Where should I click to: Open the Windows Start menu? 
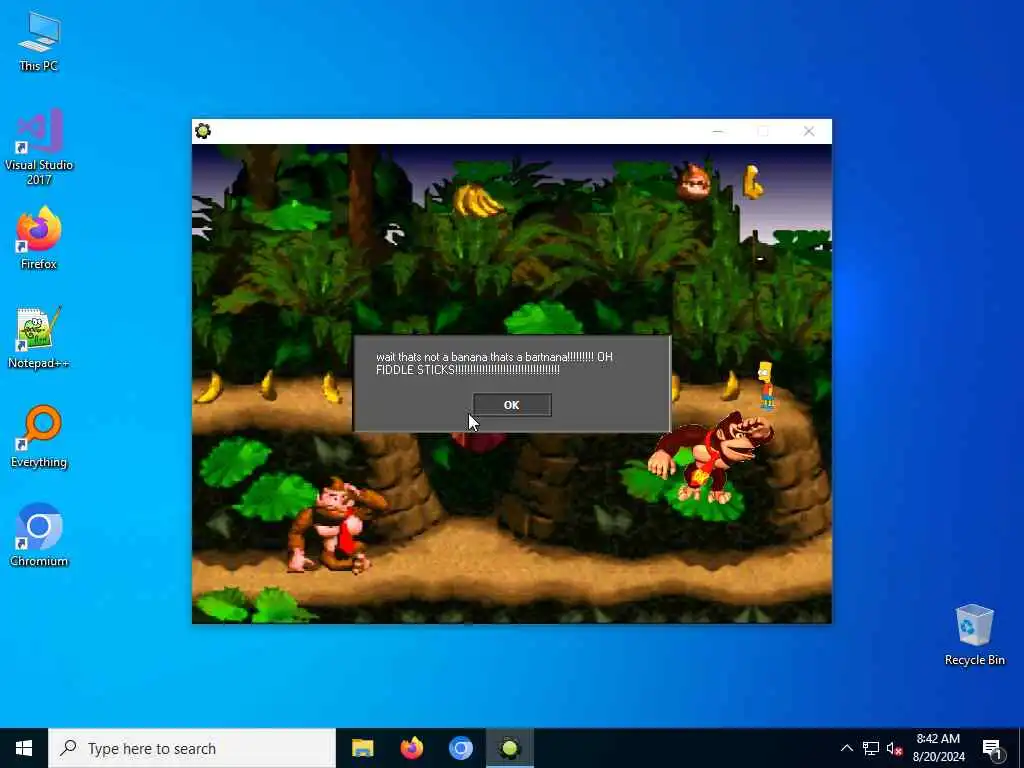click(24, 748)
